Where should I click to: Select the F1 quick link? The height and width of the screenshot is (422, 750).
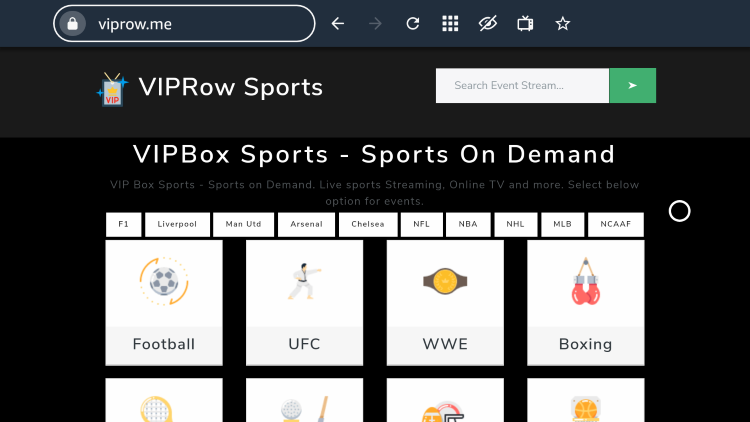click(123, 225)
